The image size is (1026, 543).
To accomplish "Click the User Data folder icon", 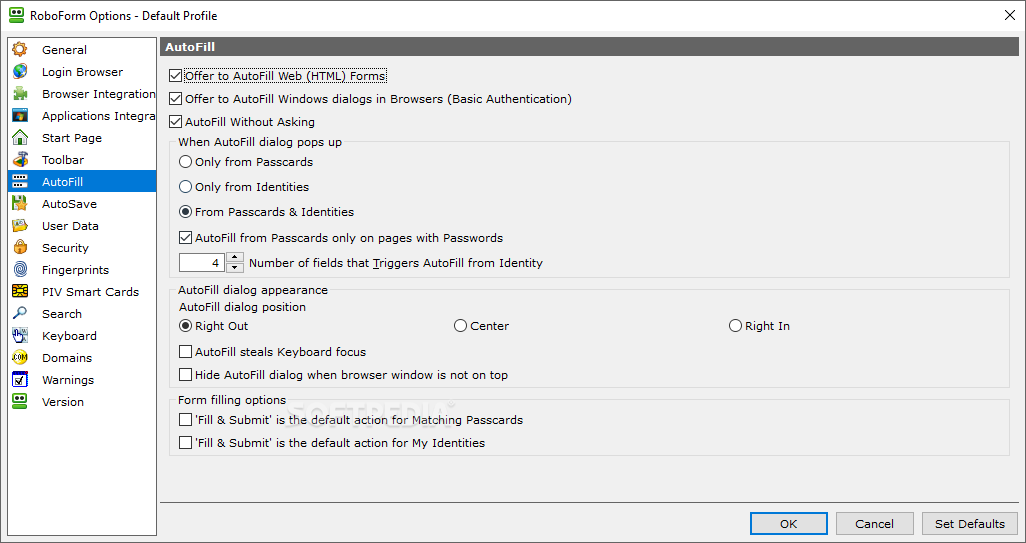I will click(20, 226).
